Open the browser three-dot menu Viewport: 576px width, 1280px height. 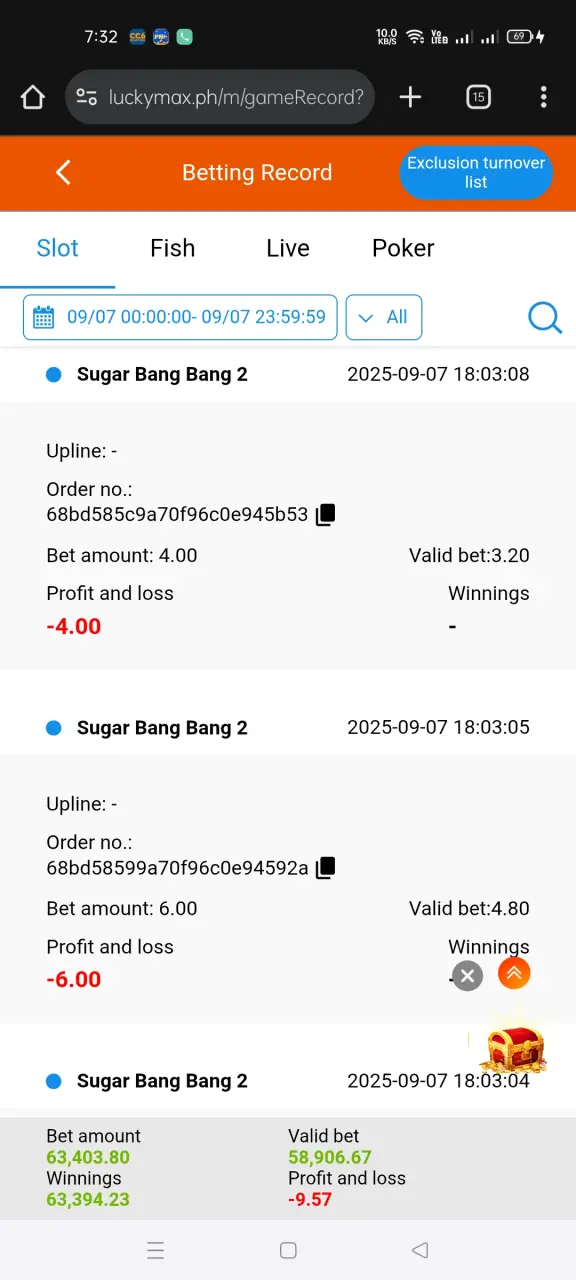[x=543, y=97]
